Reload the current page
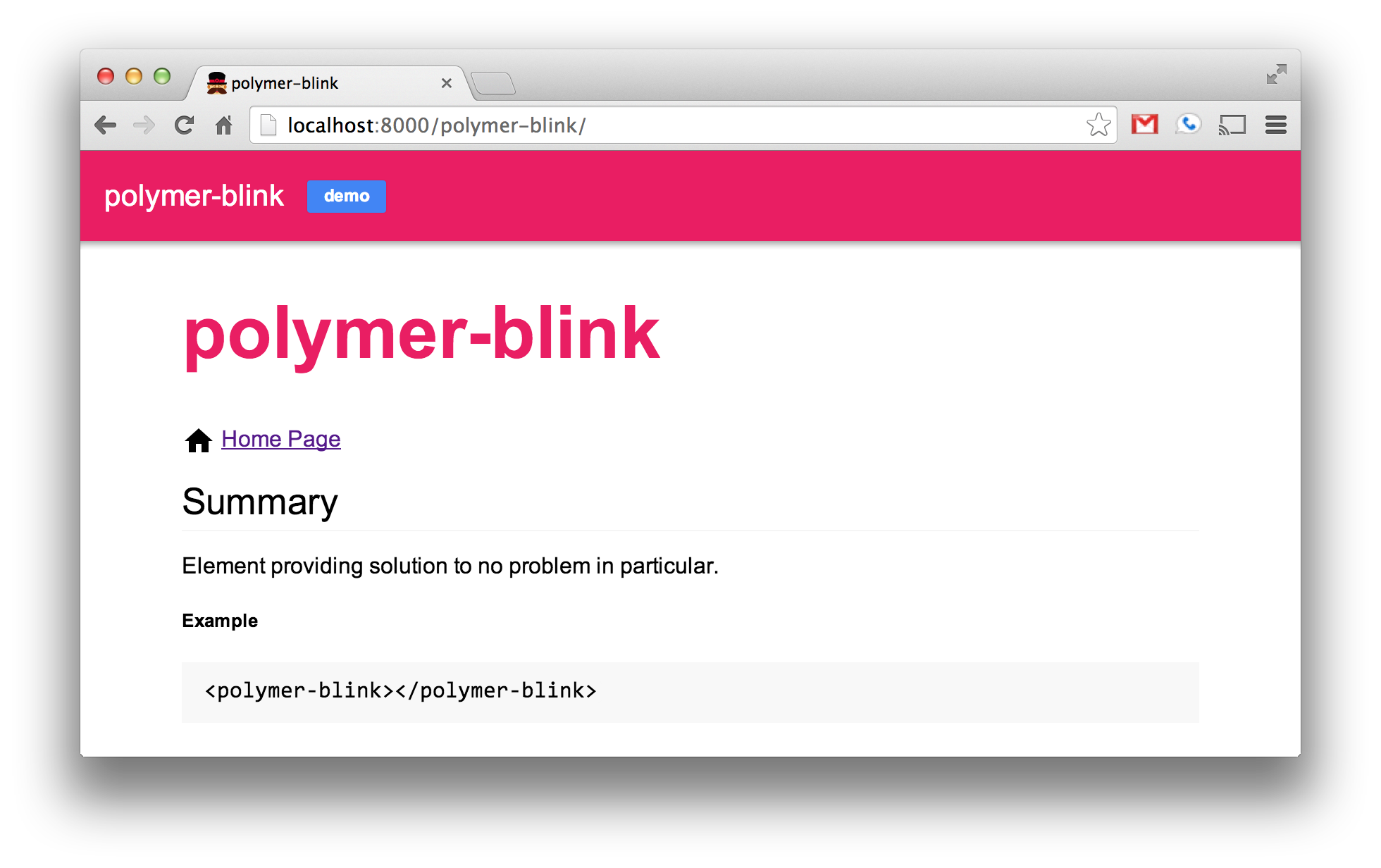Viewport: 1381px width, 868px height. pyautogui.click(x=184, y=125)
